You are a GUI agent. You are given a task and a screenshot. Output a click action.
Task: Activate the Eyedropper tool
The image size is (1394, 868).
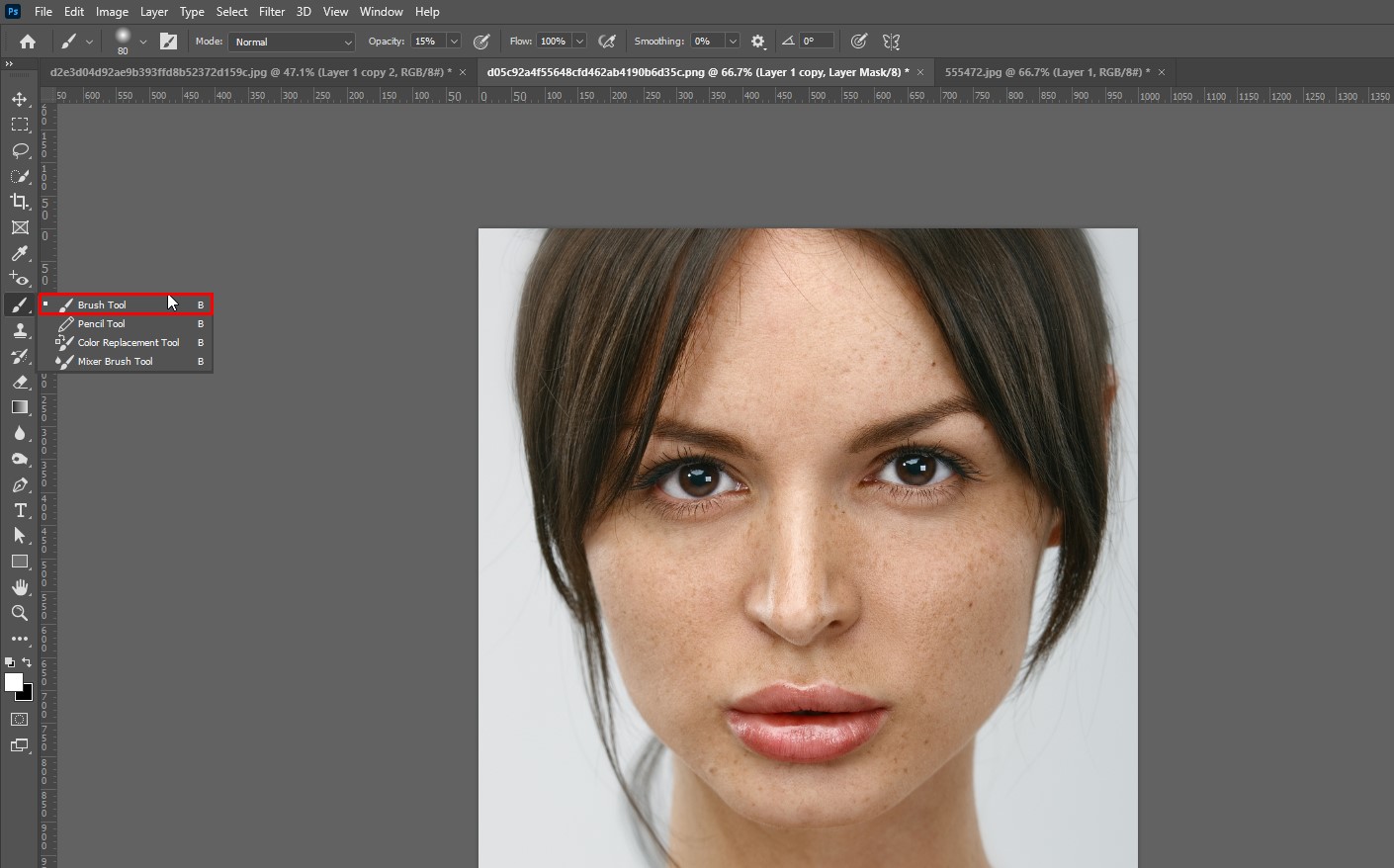(20, 253)
